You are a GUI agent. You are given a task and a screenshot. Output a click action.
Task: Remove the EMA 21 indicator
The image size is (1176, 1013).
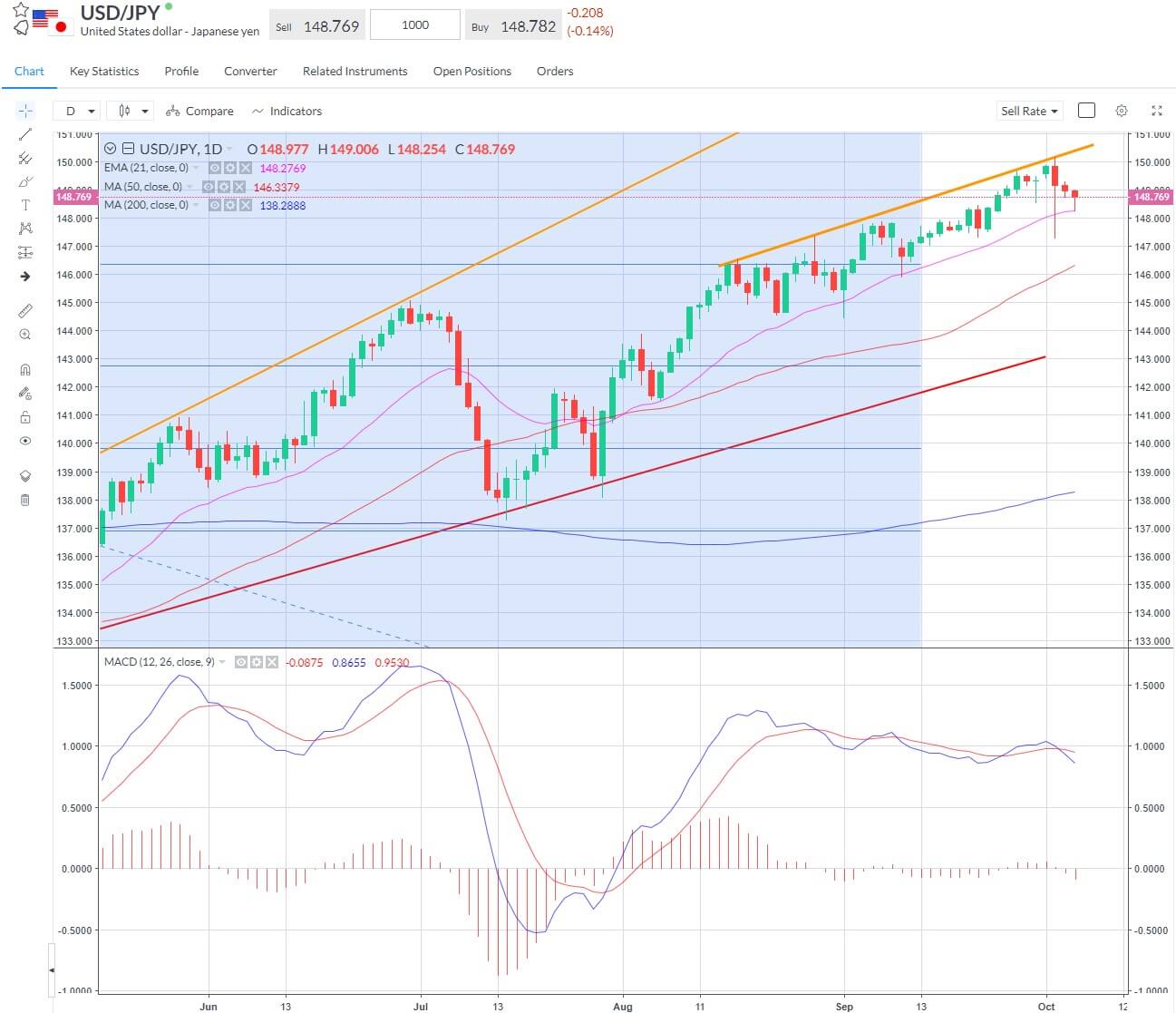(x=244, y=168)
